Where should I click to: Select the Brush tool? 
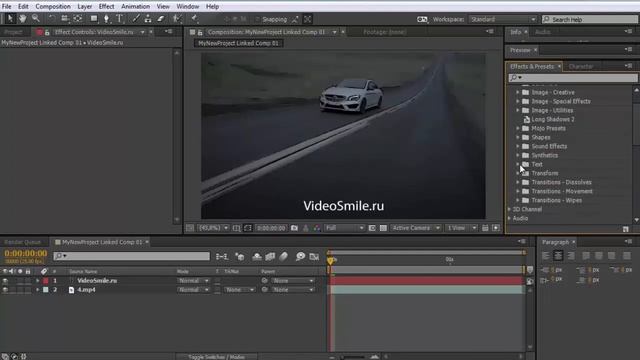(136, 18)
